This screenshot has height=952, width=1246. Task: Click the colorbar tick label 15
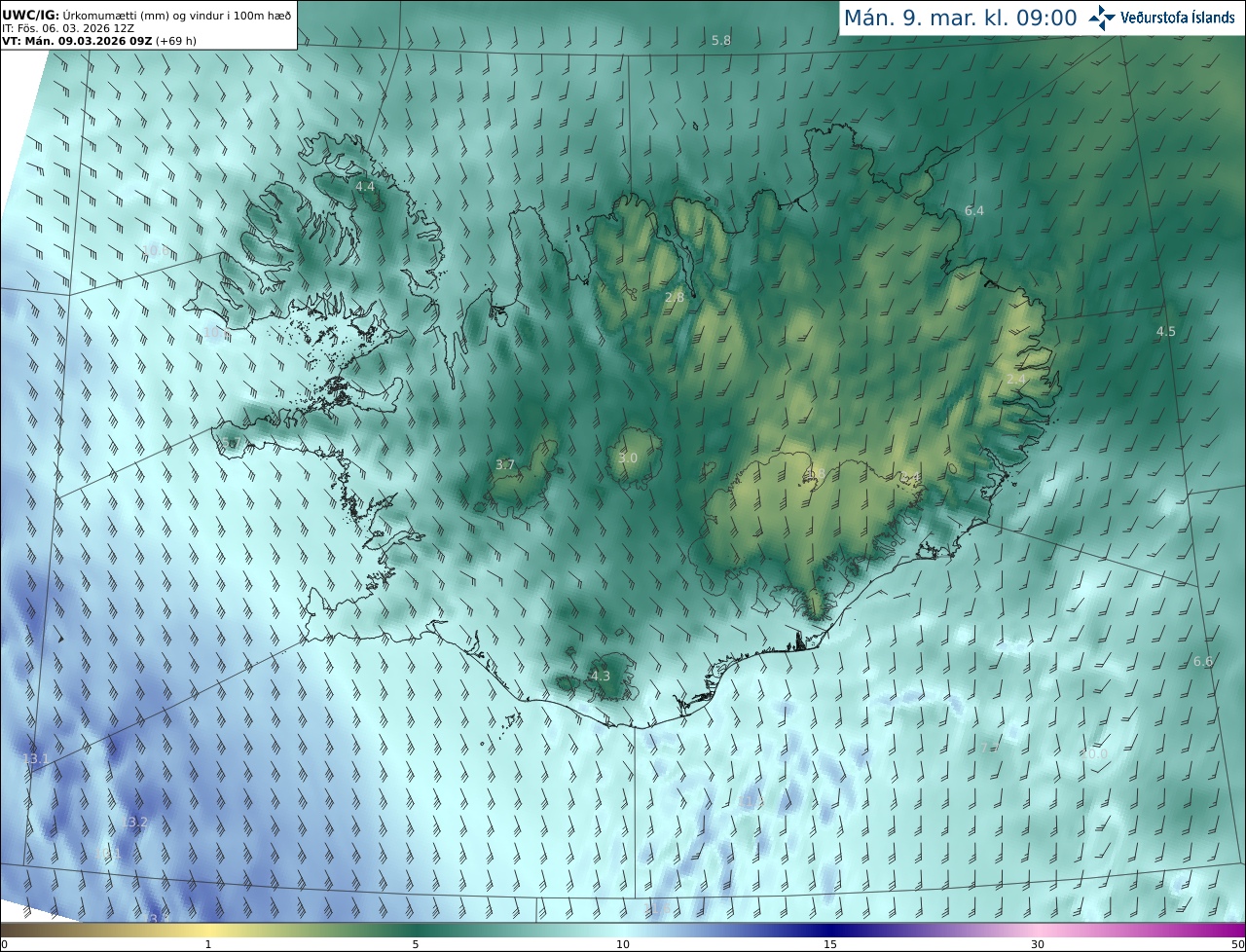point(830,944)
